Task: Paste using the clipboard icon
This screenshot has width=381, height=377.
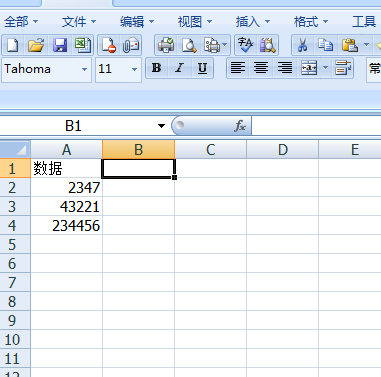Action: [x=350, y=45]
